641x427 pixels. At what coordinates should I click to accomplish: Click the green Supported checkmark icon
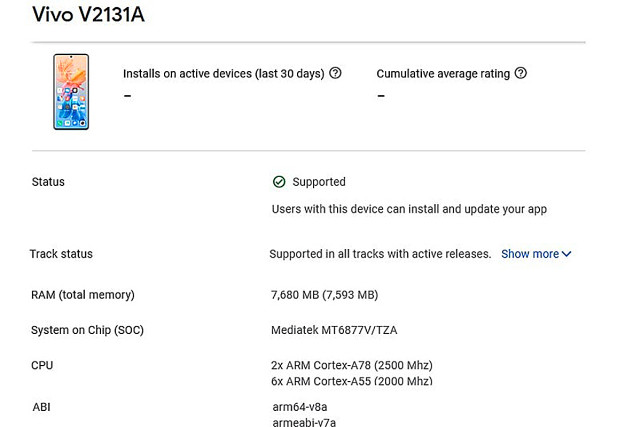point(279,182)
